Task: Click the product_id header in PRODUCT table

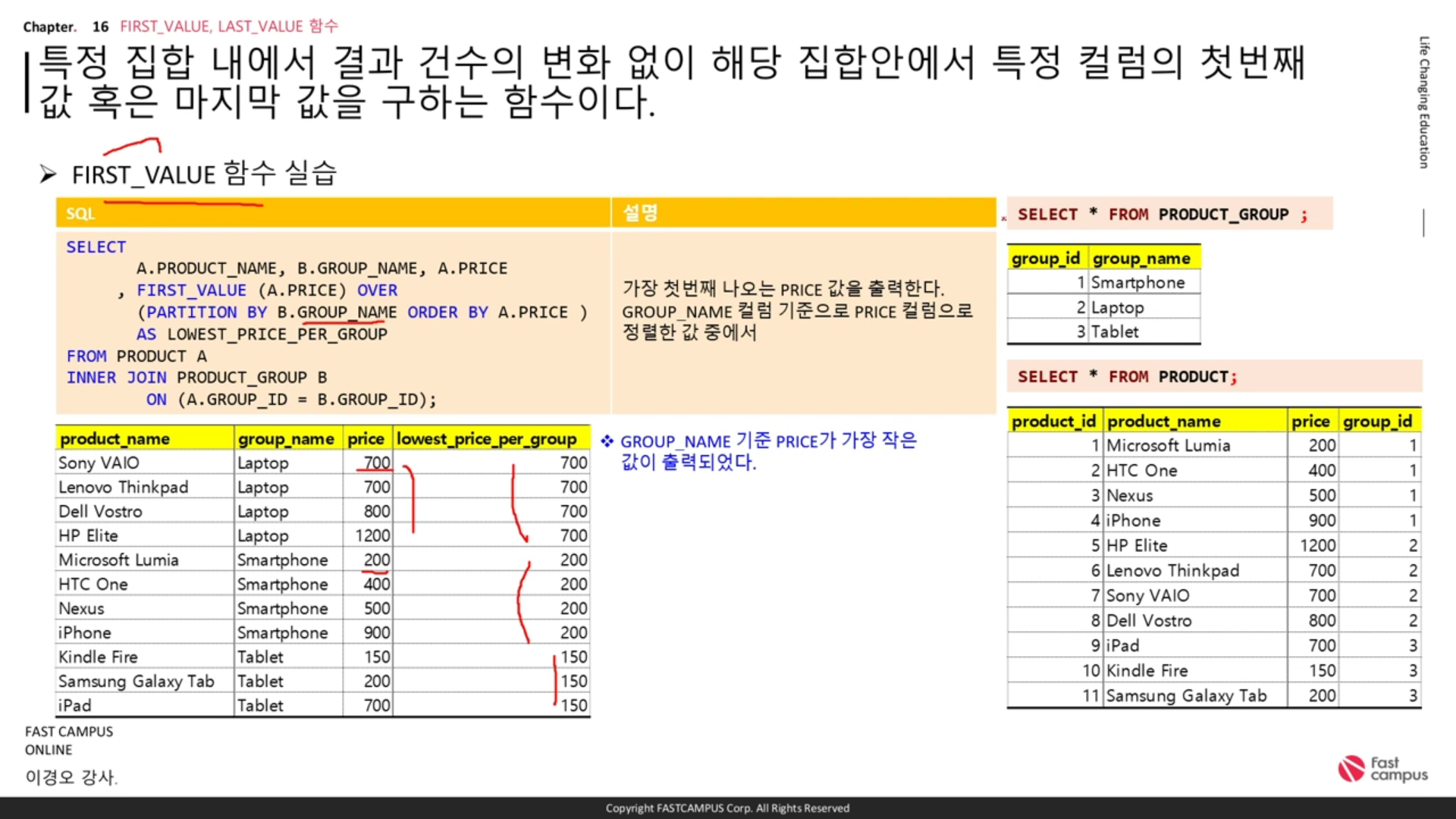Action: (1053, 422)
